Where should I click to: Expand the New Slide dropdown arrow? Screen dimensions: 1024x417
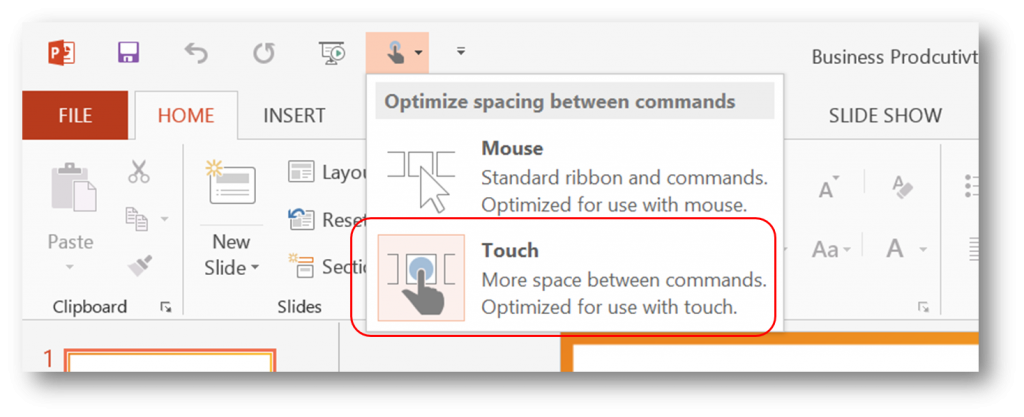[255, 268]
